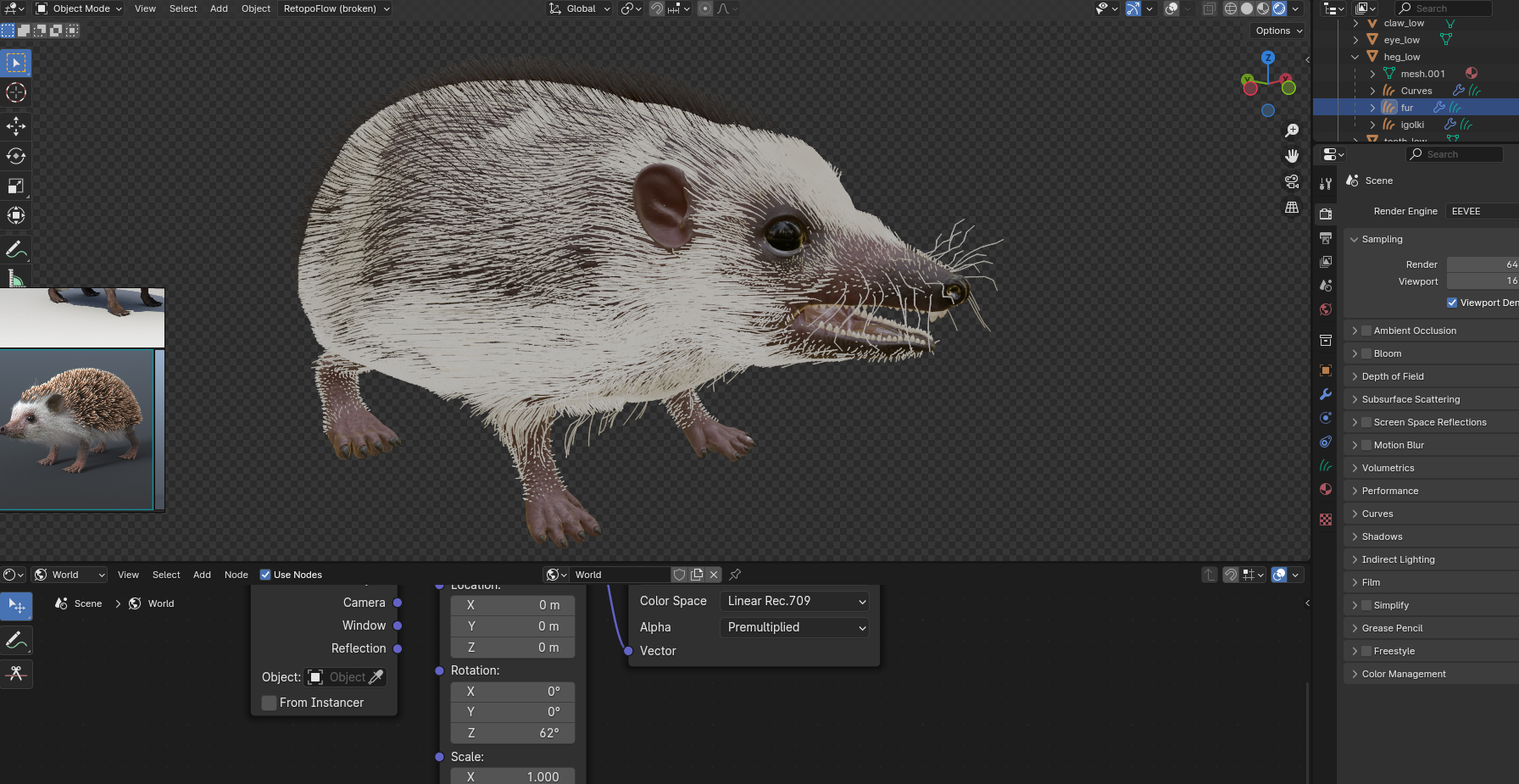
Task: Click the Options button in viewport
Action: pos(1278,31)
